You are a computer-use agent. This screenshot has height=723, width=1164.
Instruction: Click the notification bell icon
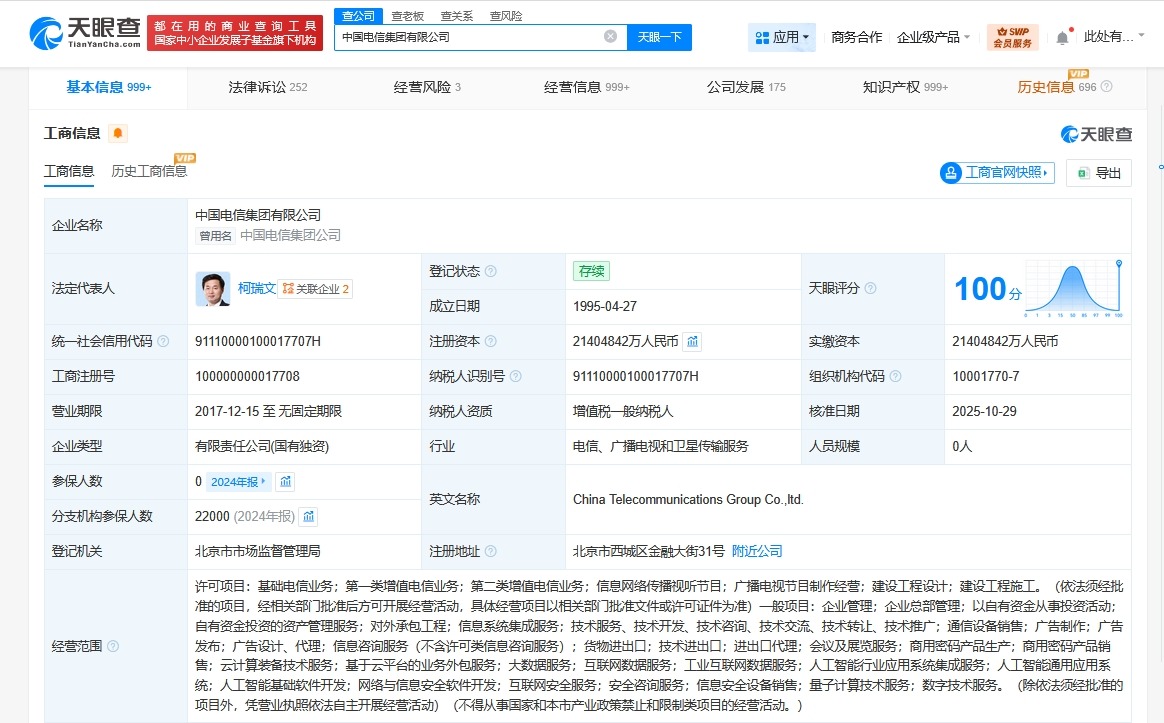1062,36
